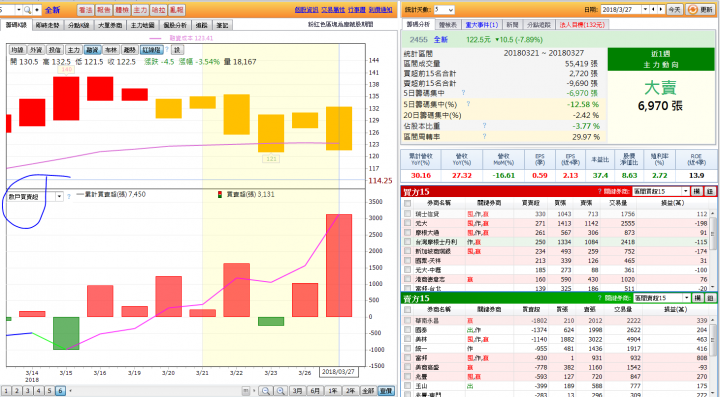Click the zoom-in magnifier below the chart
Screen dimensions: 720x397
(x=280, y=391)
